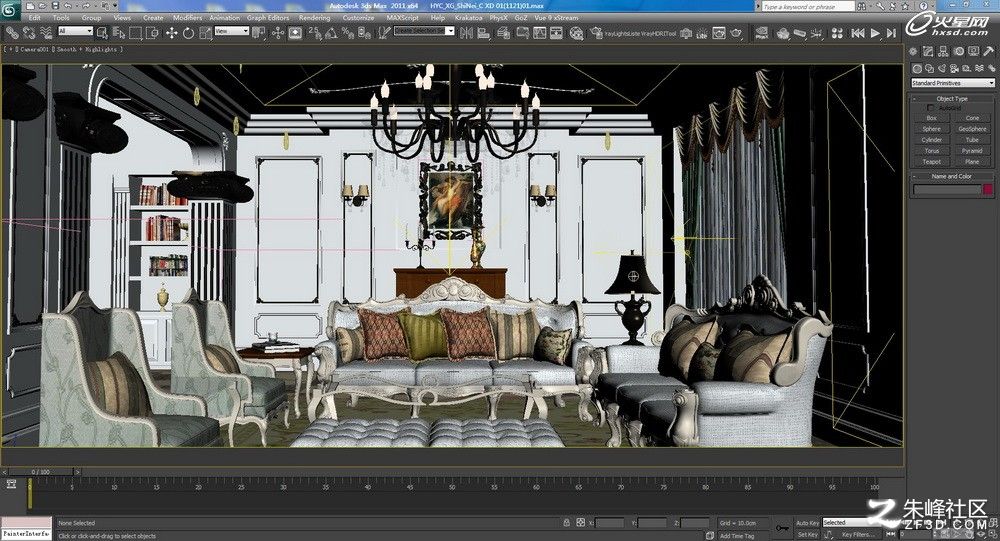The height and width of the screenshot is (541, 1000).
Task: Choose the Rectangular Selection Region tool
Action: 135,33
